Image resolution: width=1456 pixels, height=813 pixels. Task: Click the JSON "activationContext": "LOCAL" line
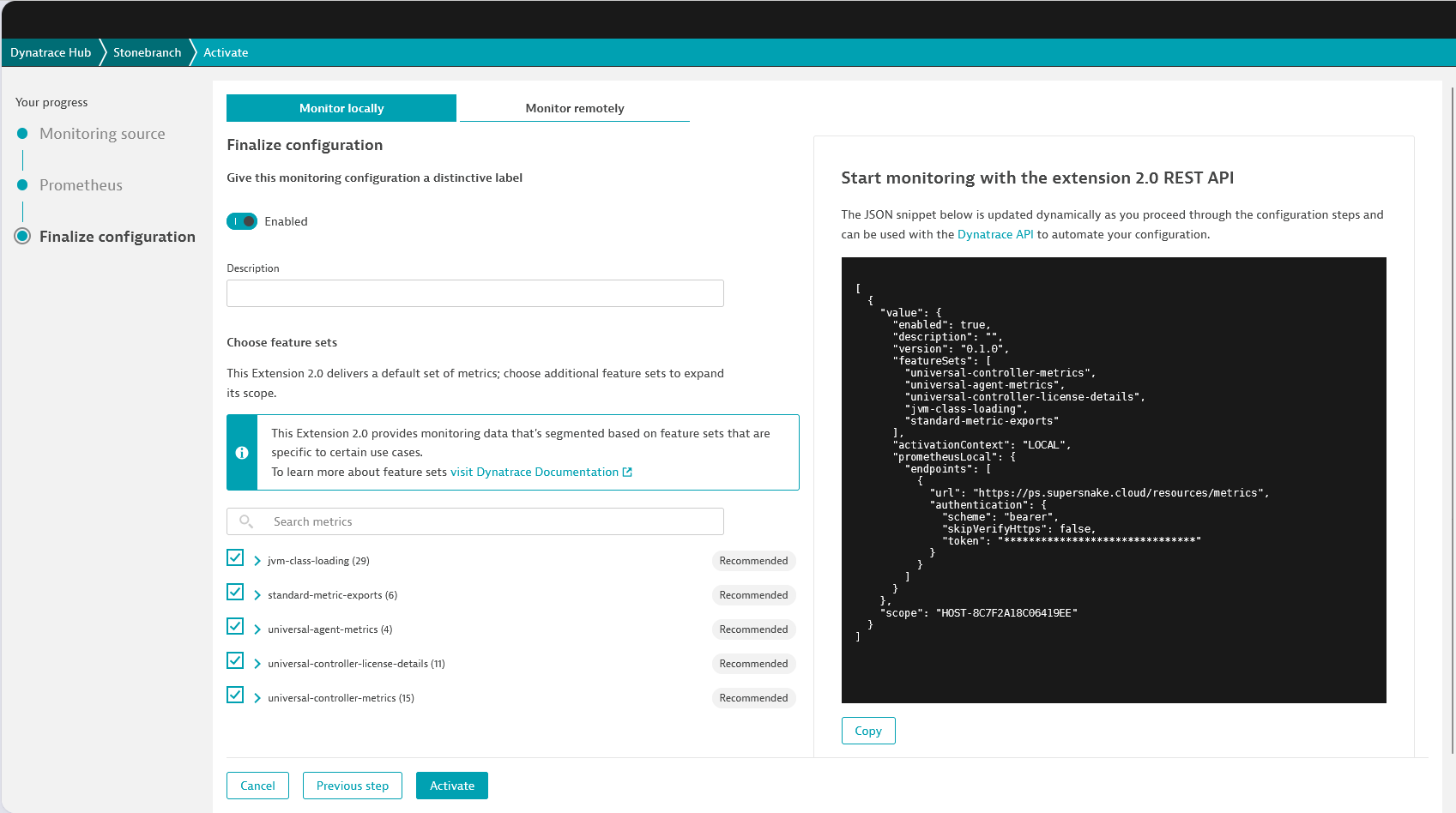tap(982, 445)
